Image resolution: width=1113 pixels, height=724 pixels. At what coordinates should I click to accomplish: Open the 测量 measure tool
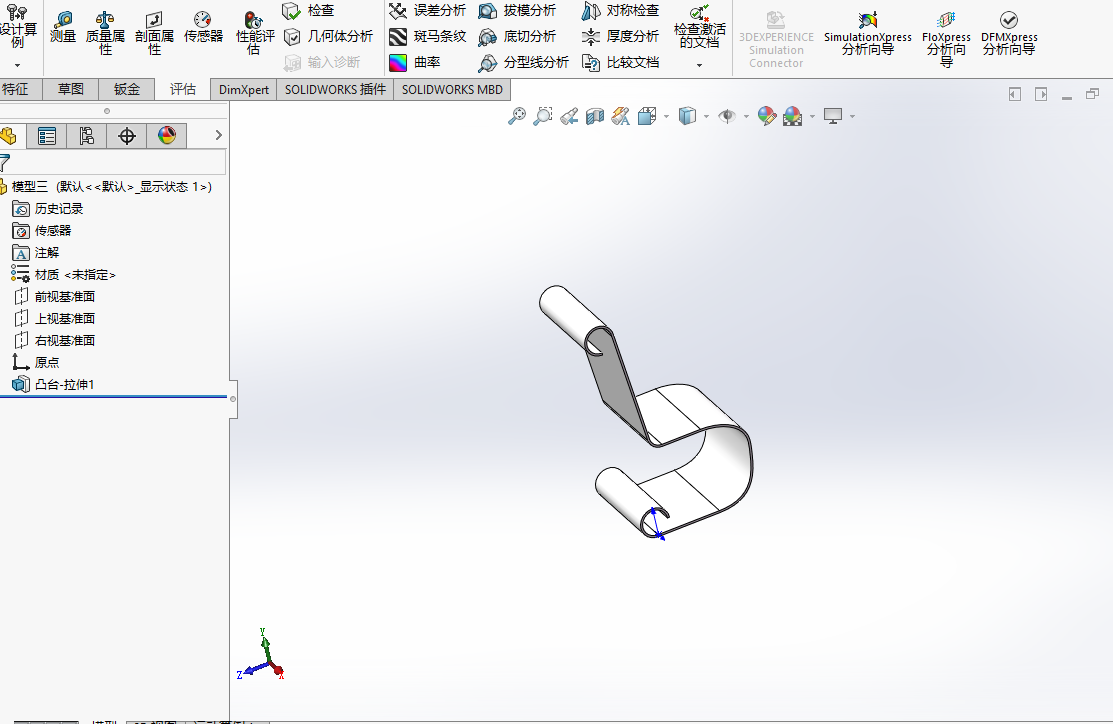coord(62,28)
